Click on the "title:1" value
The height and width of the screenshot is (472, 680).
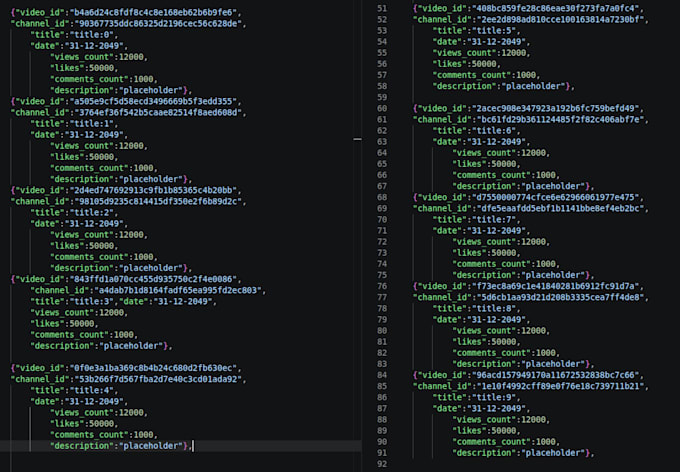[x=93, y=124]
